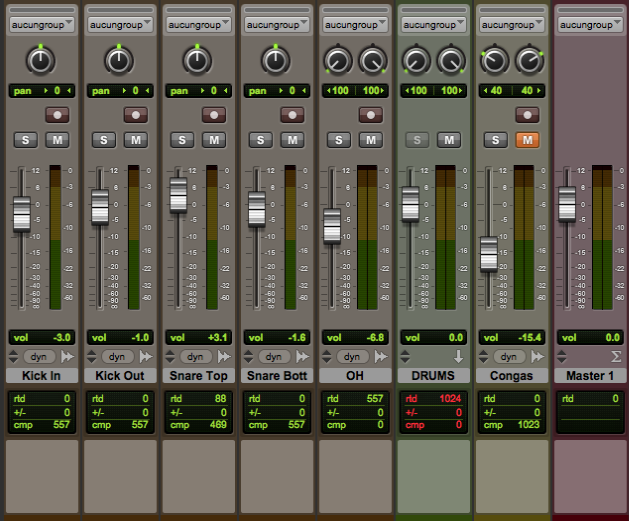This screenshot has height=521, width=629.
Task: Solo the Congas track
Action: [x=495, y=140]
